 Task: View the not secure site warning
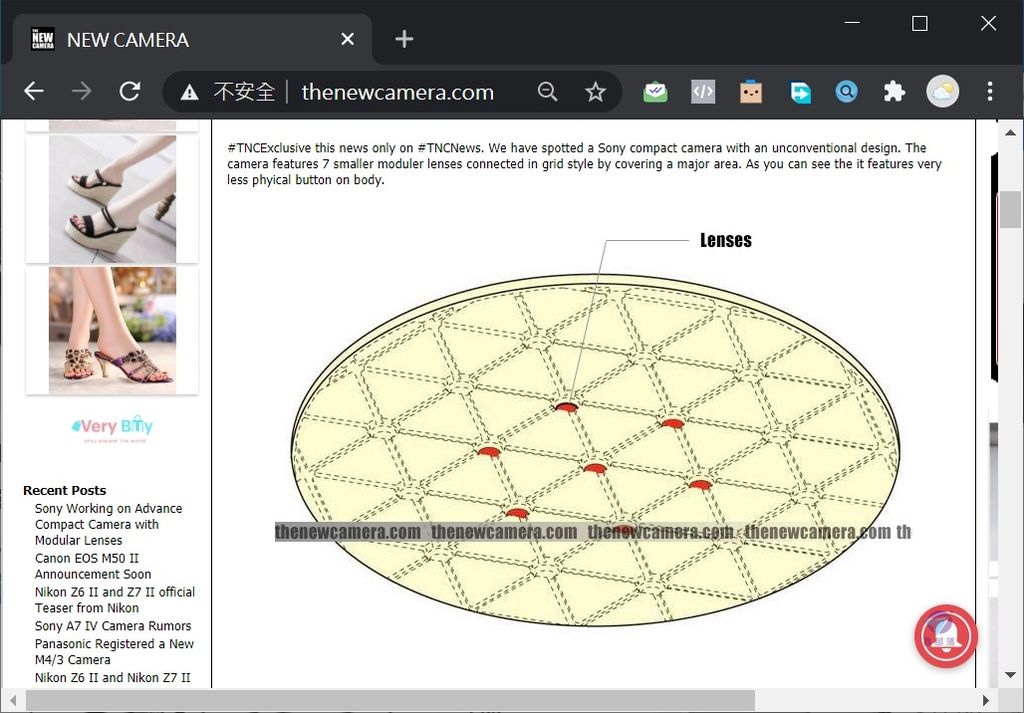click(227, 92)
